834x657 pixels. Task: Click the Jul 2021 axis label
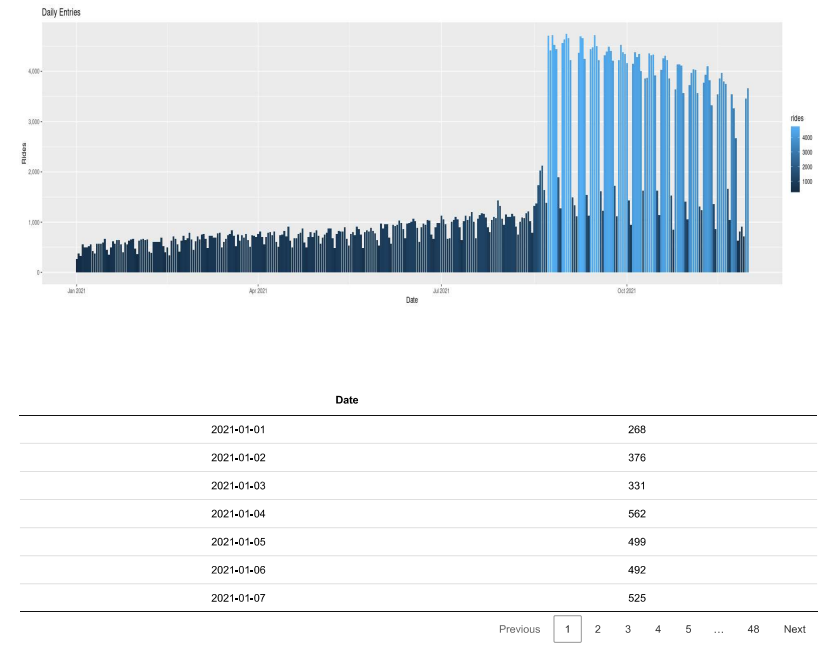click(x=441, y=291)
